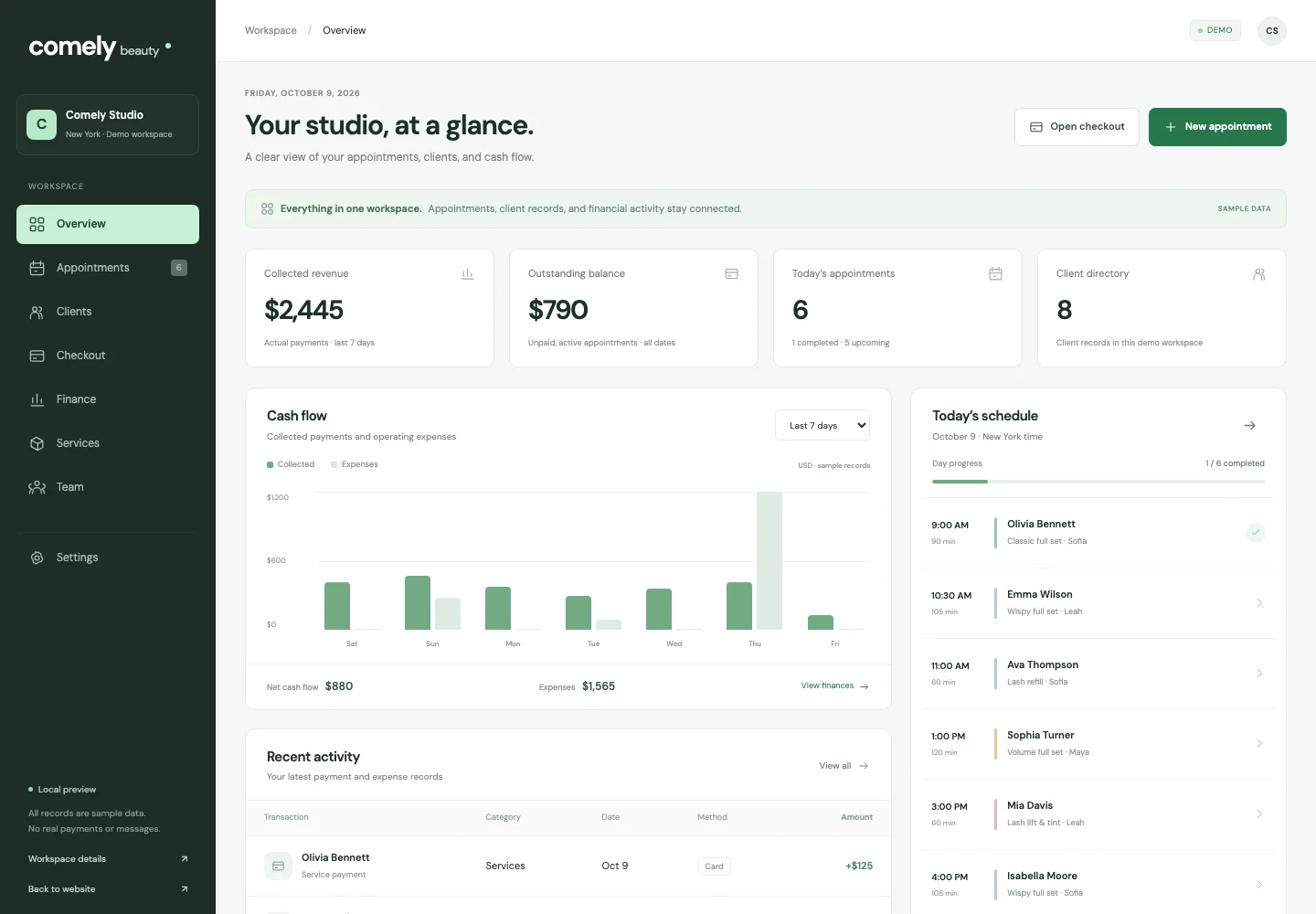This screenshot has height=914, width=1316.
Task: Click the Card method tag
Action: point(715,866)
